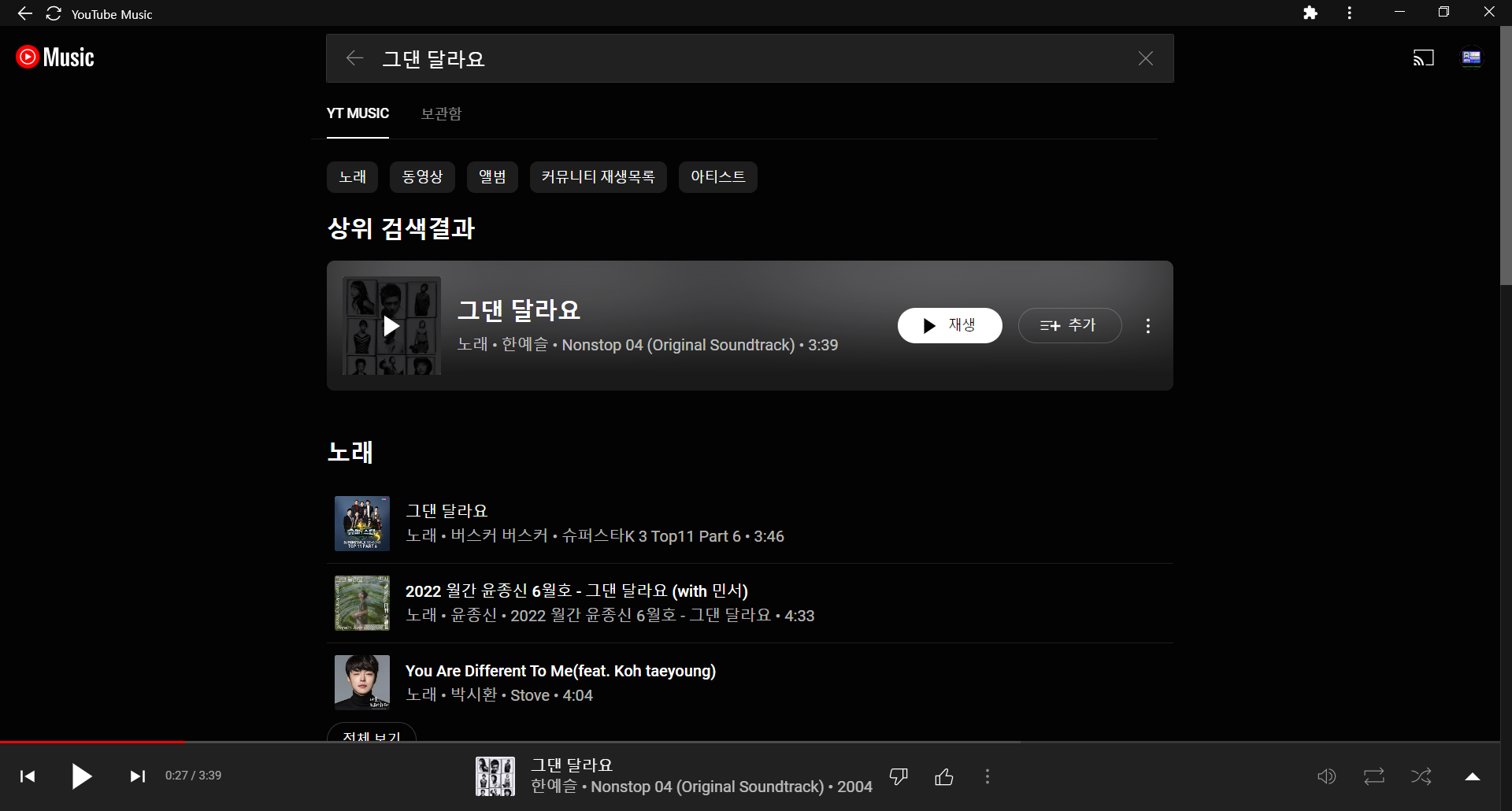Open the Cast to device icon
The height and width of the screenshot is (811, 1512).
pos(1424,58)
